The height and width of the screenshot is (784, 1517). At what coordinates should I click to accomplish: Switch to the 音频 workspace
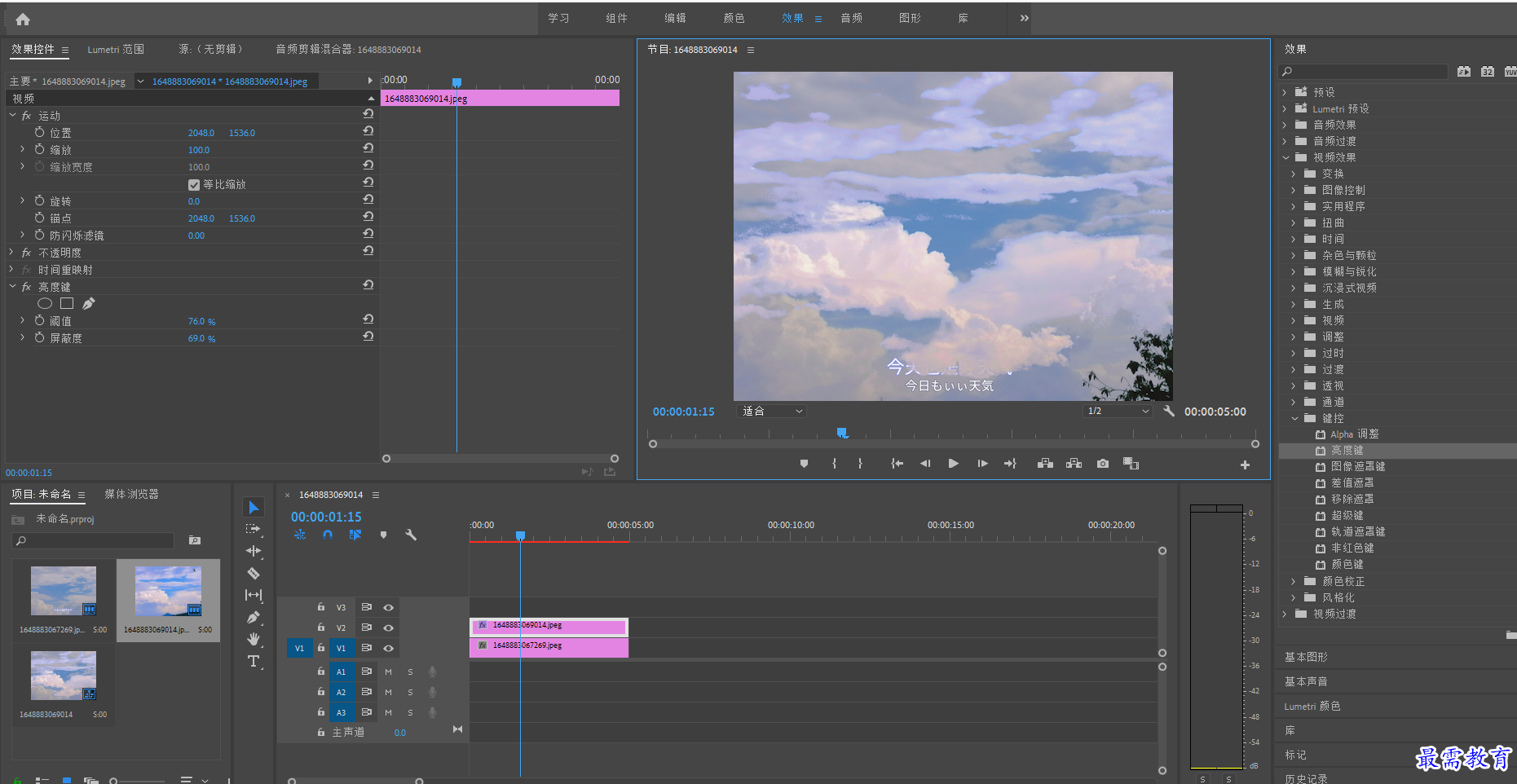(851, 18)
